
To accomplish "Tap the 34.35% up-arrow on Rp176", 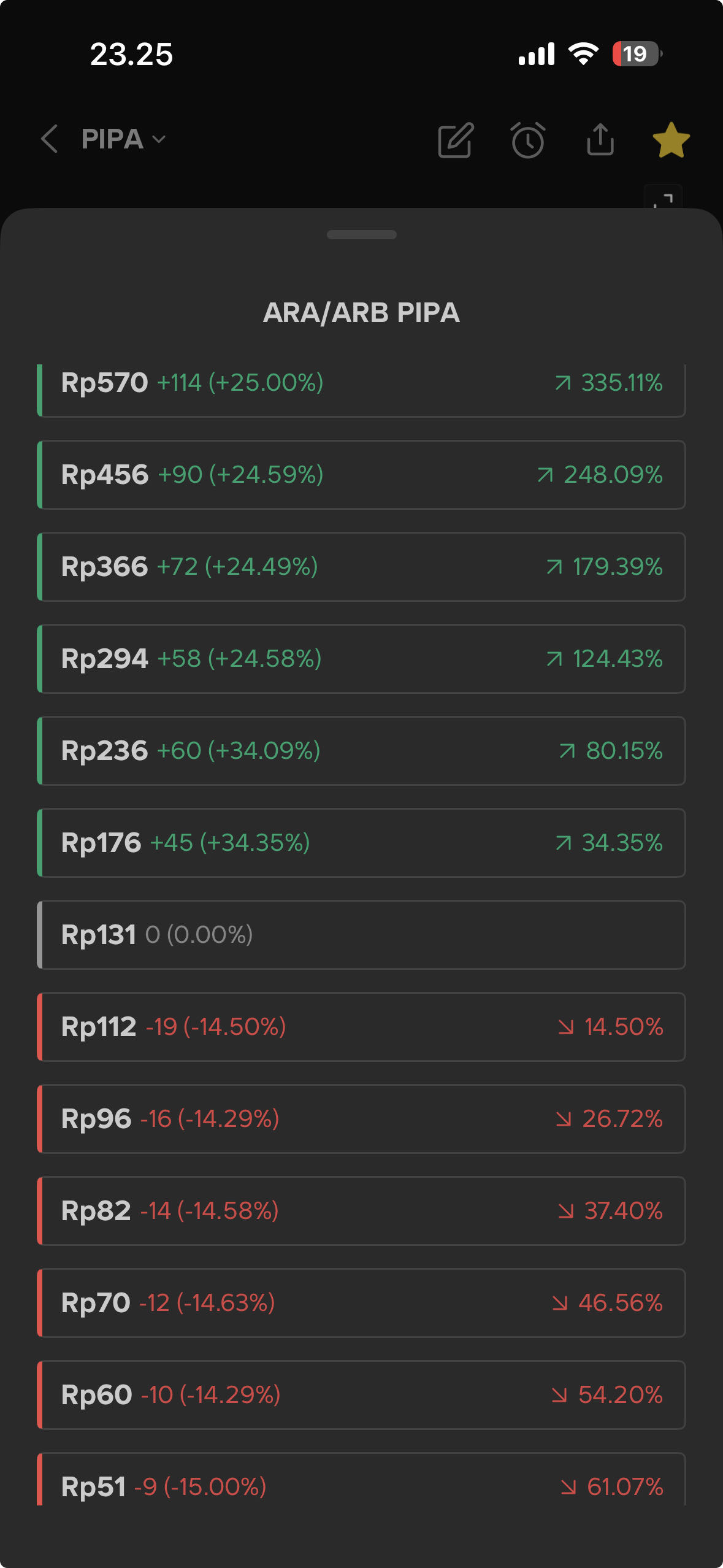I will click(x=609, y=843).
